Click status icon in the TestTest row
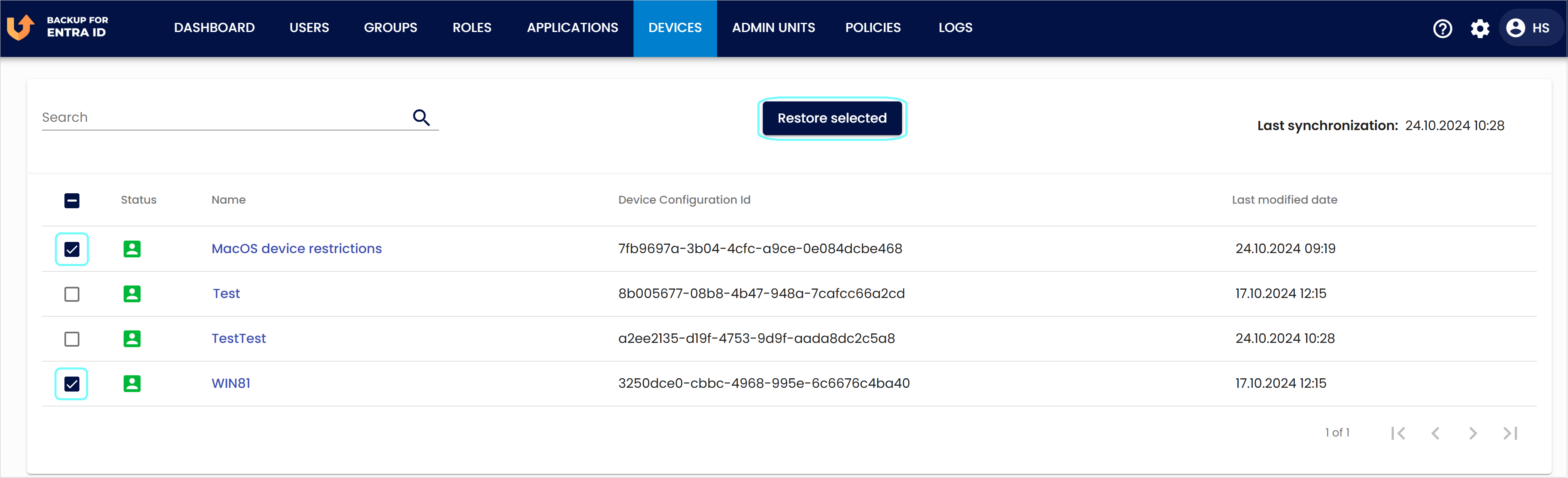1568x478 pixels. coord(132,339)
